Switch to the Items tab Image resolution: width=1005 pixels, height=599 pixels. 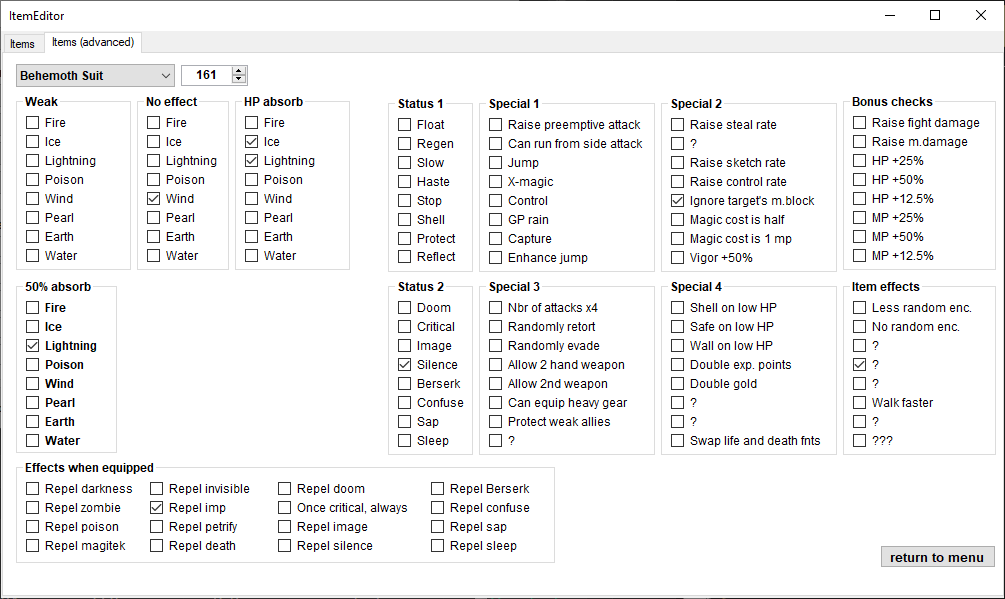(x=22, y=44)
